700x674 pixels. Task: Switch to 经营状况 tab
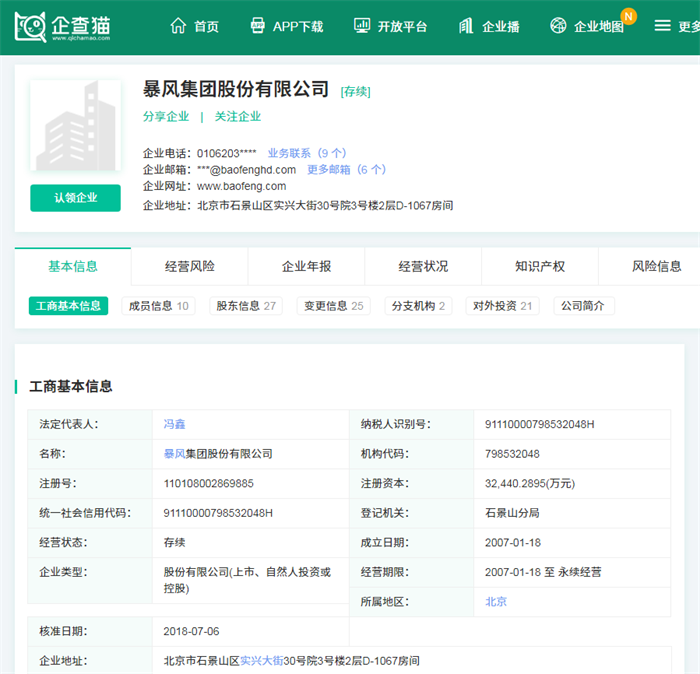(423, 266)
